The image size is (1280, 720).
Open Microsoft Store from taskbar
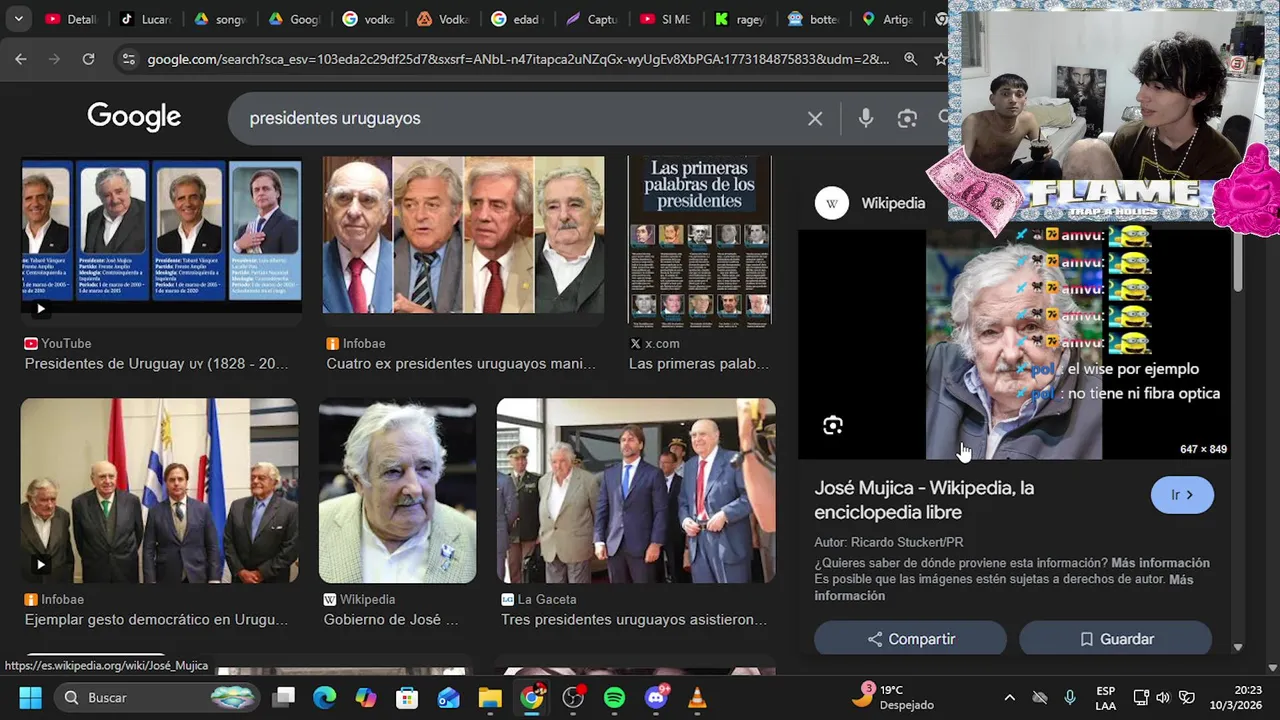click(x=407, y=697)
